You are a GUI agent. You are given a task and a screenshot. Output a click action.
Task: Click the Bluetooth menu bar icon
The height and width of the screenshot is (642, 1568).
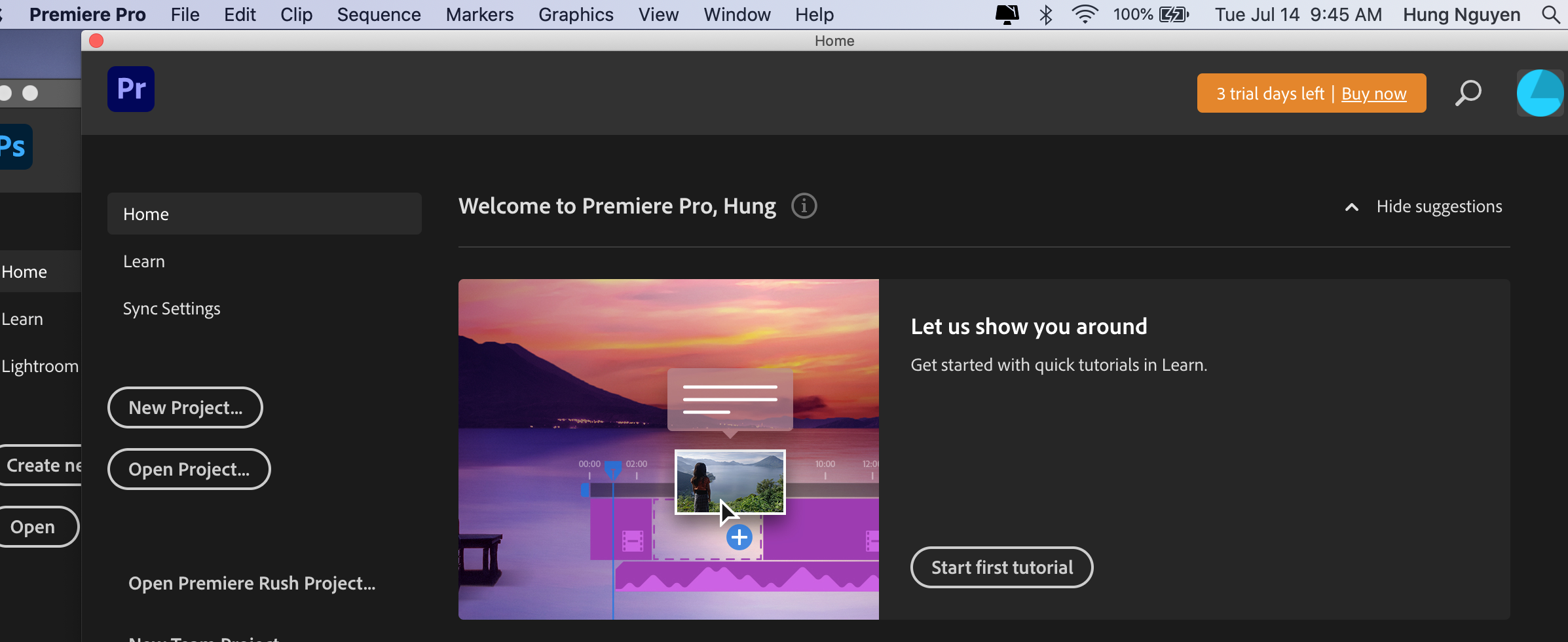point(1046,14)
